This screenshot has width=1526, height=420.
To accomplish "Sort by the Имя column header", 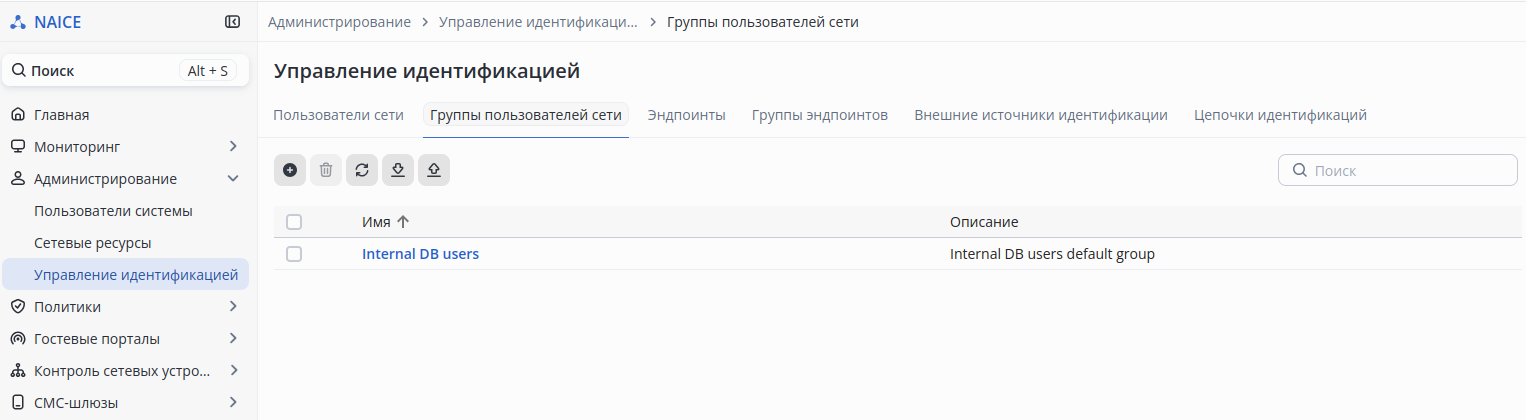I will tap(376, 222).
